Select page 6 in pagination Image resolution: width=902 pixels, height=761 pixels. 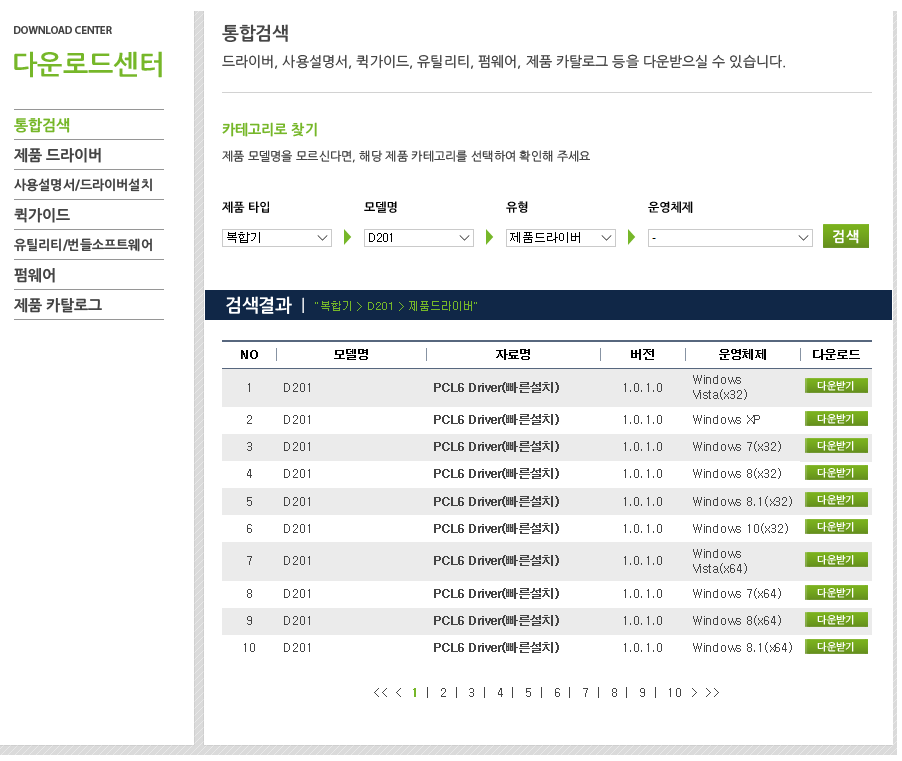(557, 693)
